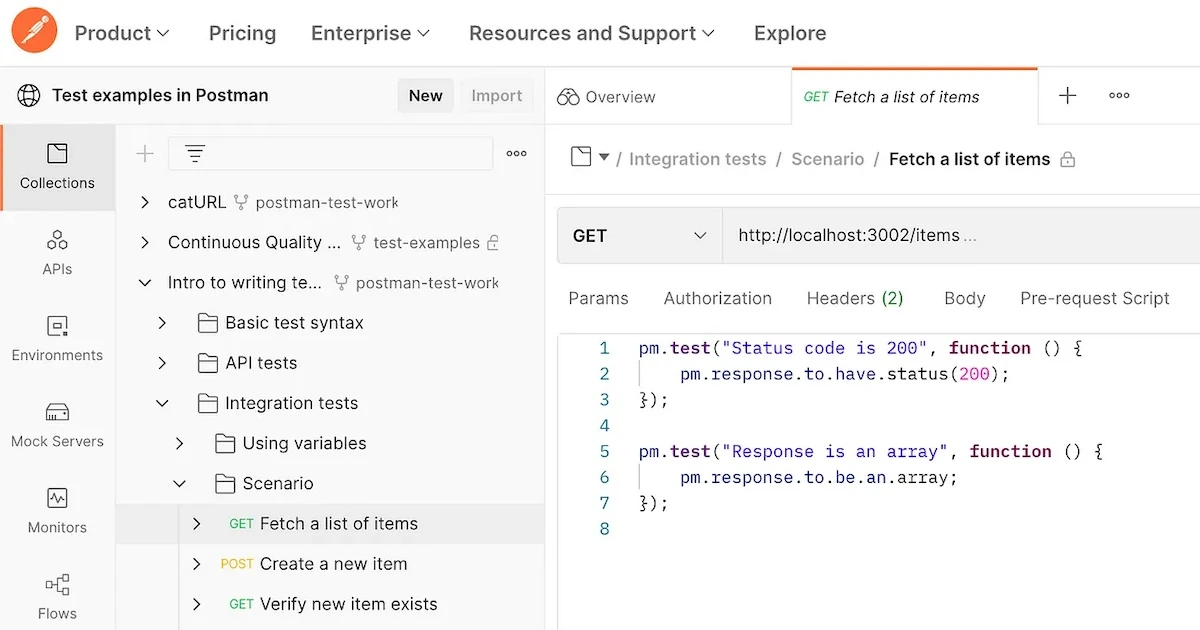Image resolution: width=1200 pixels, height=630 pixels.
Task: Switch to the Overview tab
Action: coord(607,97)
